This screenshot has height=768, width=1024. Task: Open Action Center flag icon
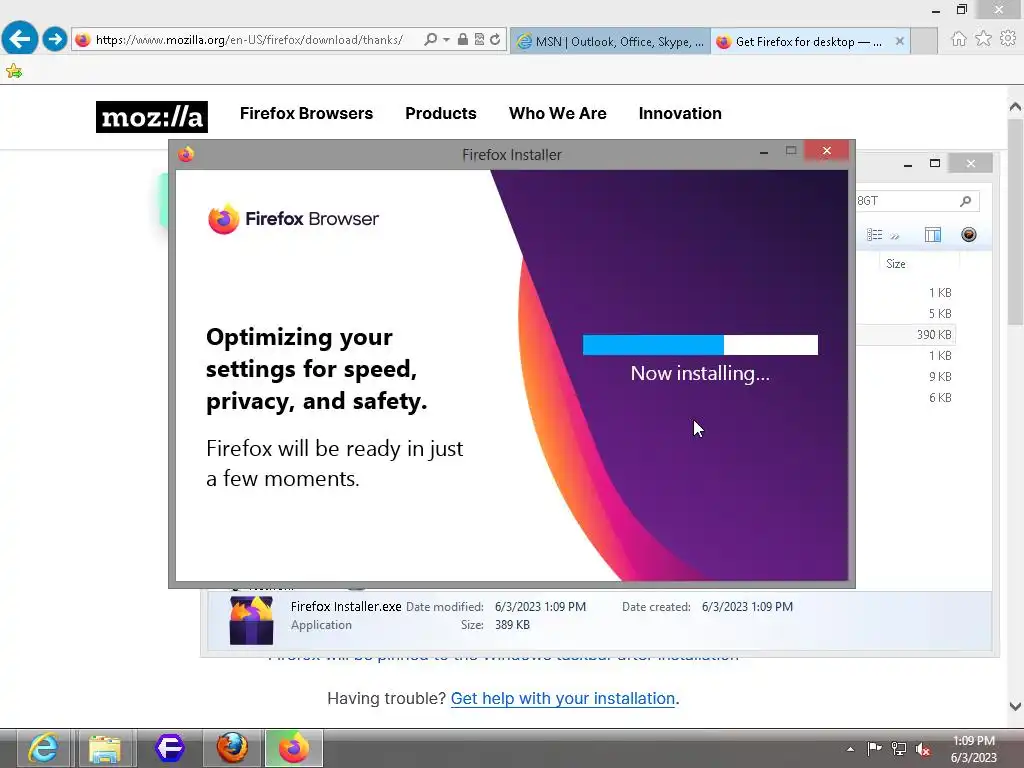[874, 749]
